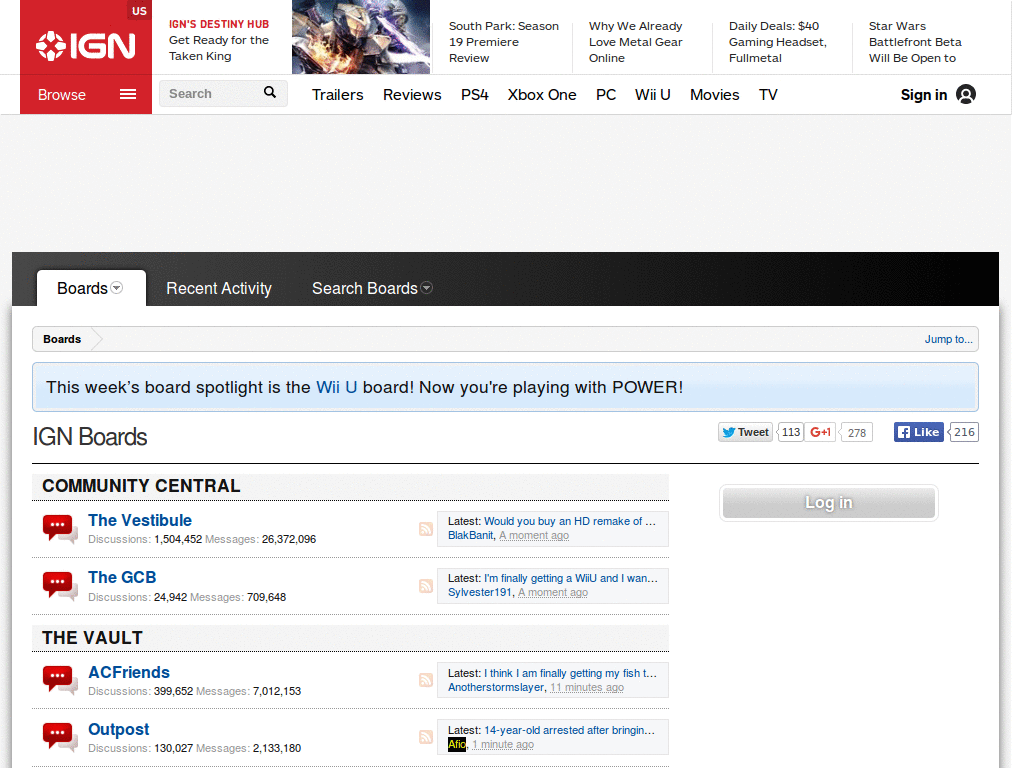
Task: Expand the Boards tab dropdown arrow
Action: 117,288
